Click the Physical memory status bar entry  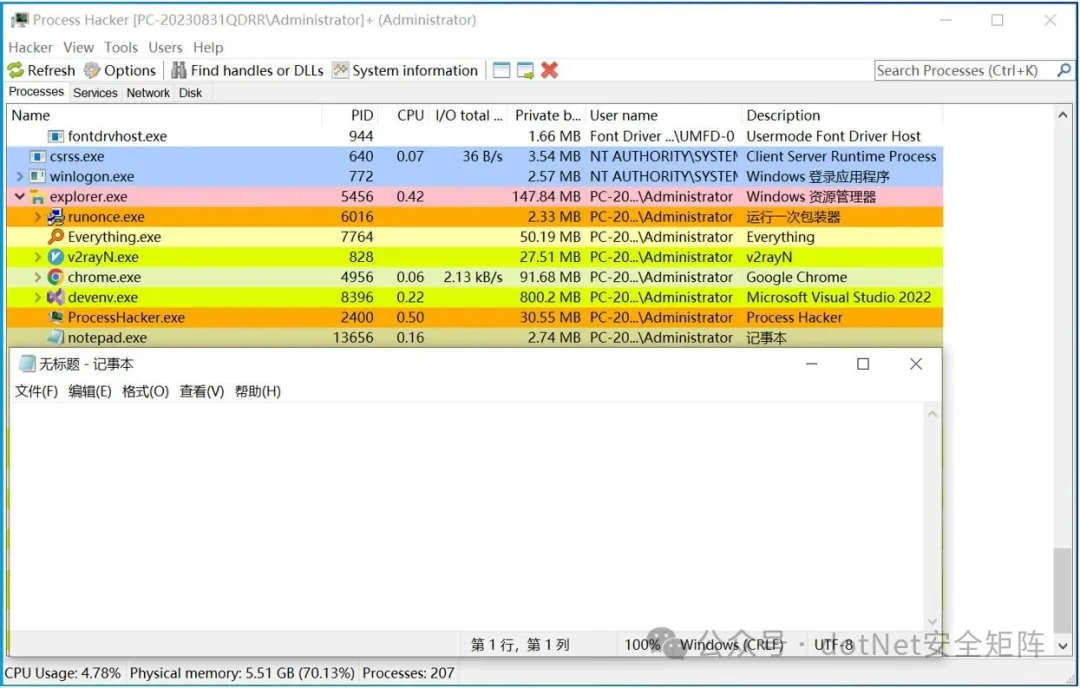coord(242,673)
